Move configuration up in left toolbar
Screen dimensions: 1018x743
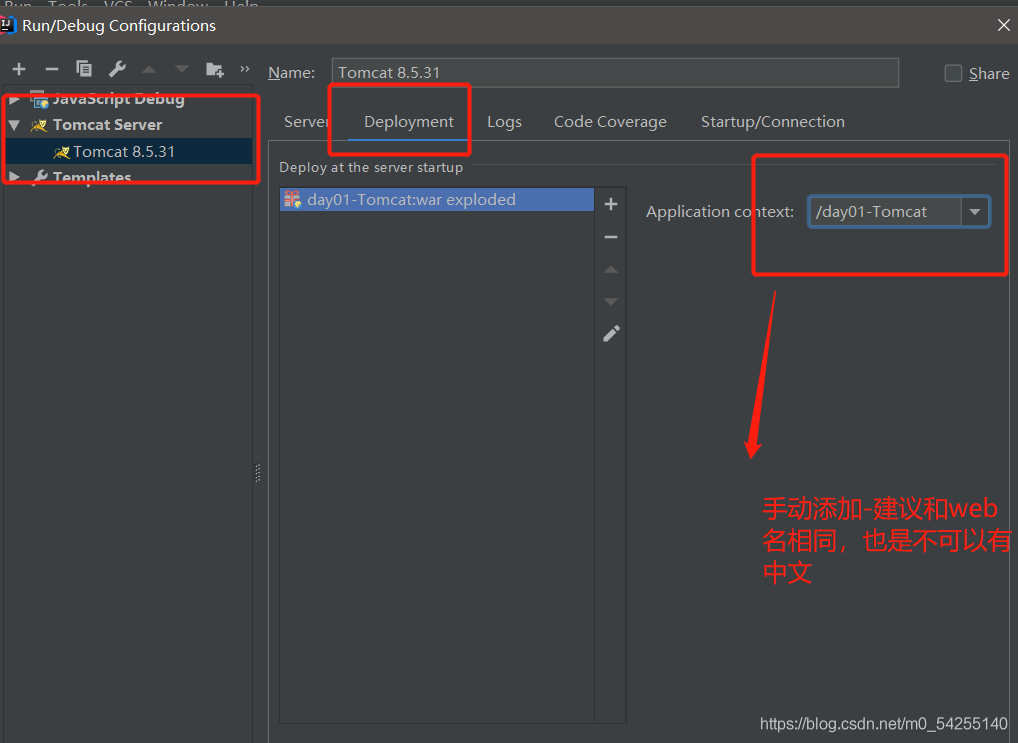(149, 69)
